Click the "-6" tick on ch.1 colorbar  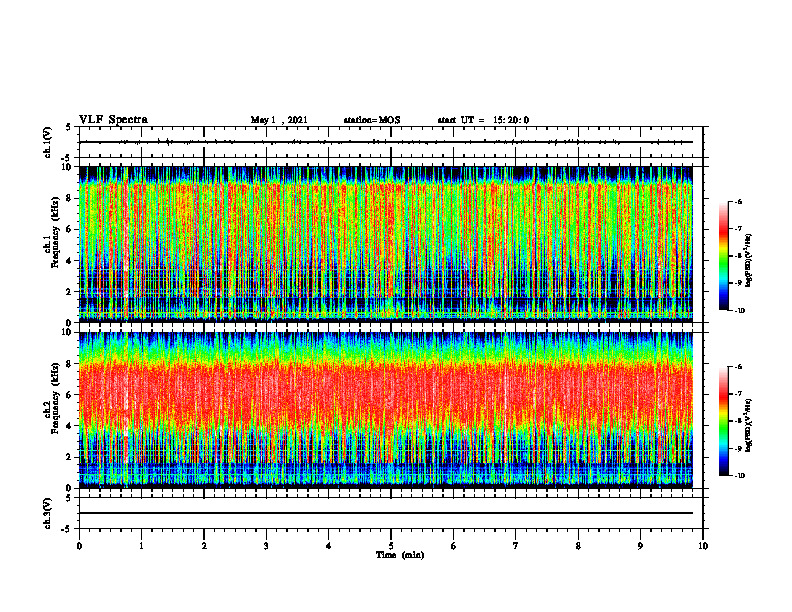coord(738,202)
